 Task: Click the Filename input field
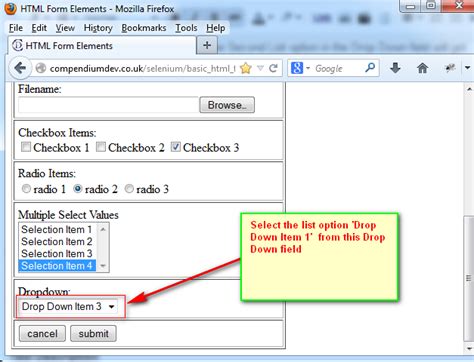coord(108,105)
